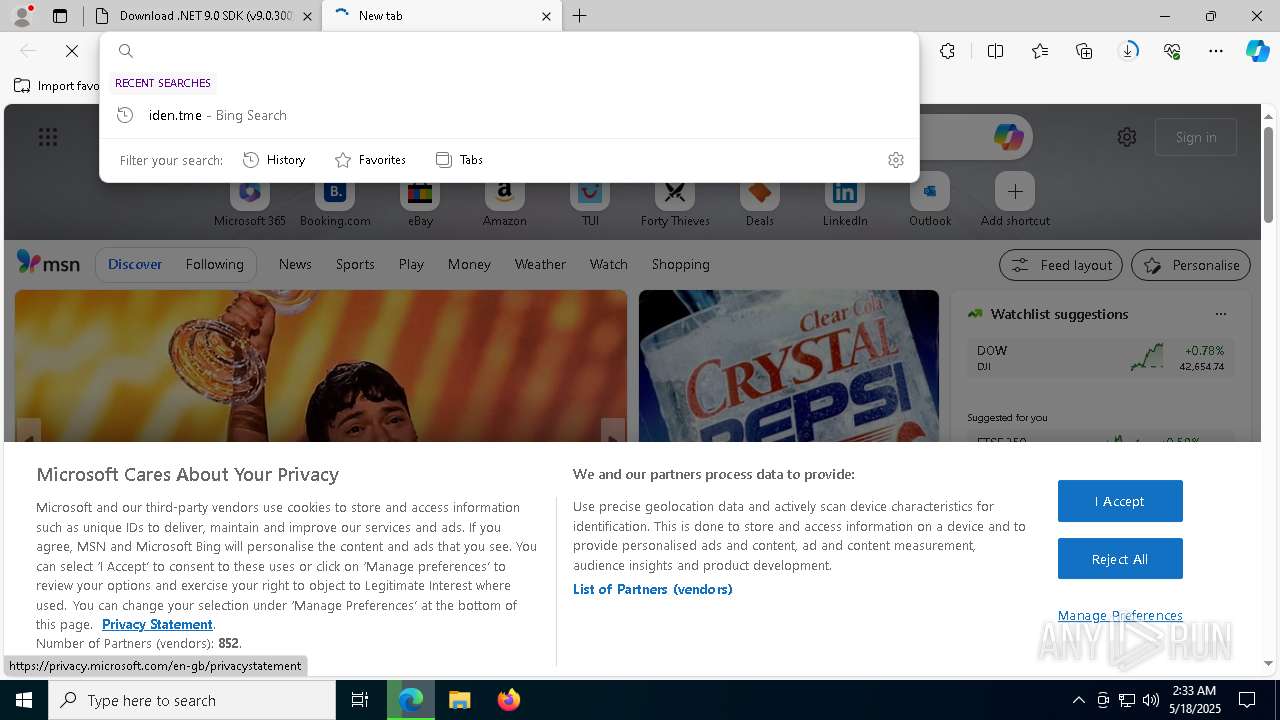Open the Privacy Statement link
The image size is (1280, 720).
[x=157, y=624]
